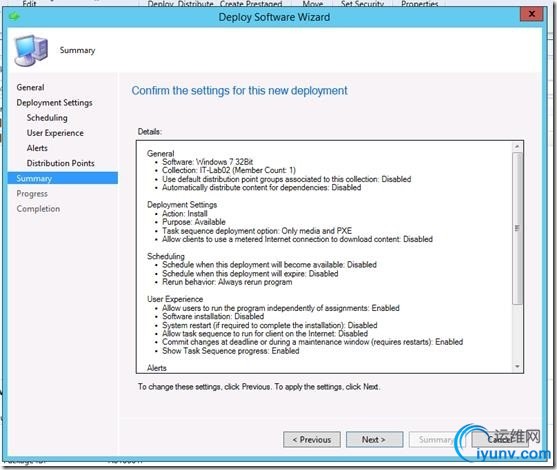Screen dimensions: 557x470
Task: Click 'Purpose: Available' line
Action: 194,222
